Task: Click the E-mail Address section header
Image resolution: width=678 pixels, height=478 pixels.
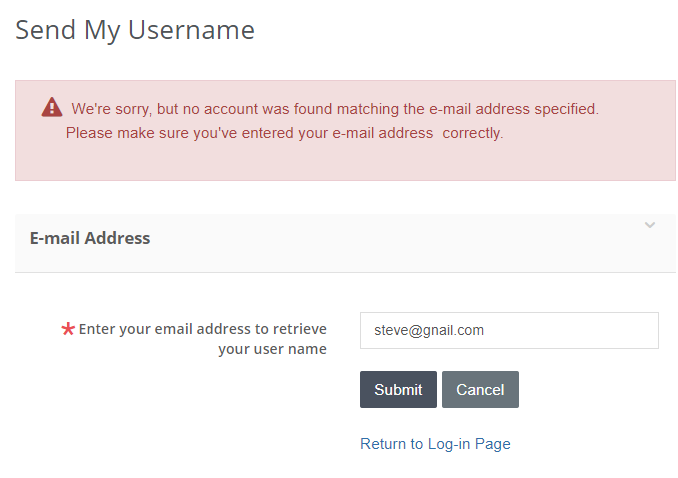Action: point(90,238)
